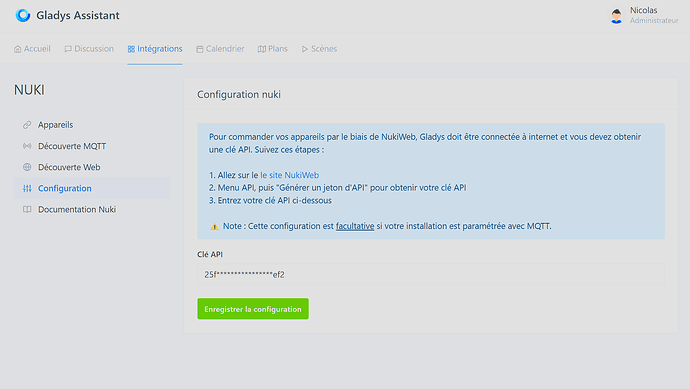Open Découverte MQTT in the sidebar

point(92,146)
